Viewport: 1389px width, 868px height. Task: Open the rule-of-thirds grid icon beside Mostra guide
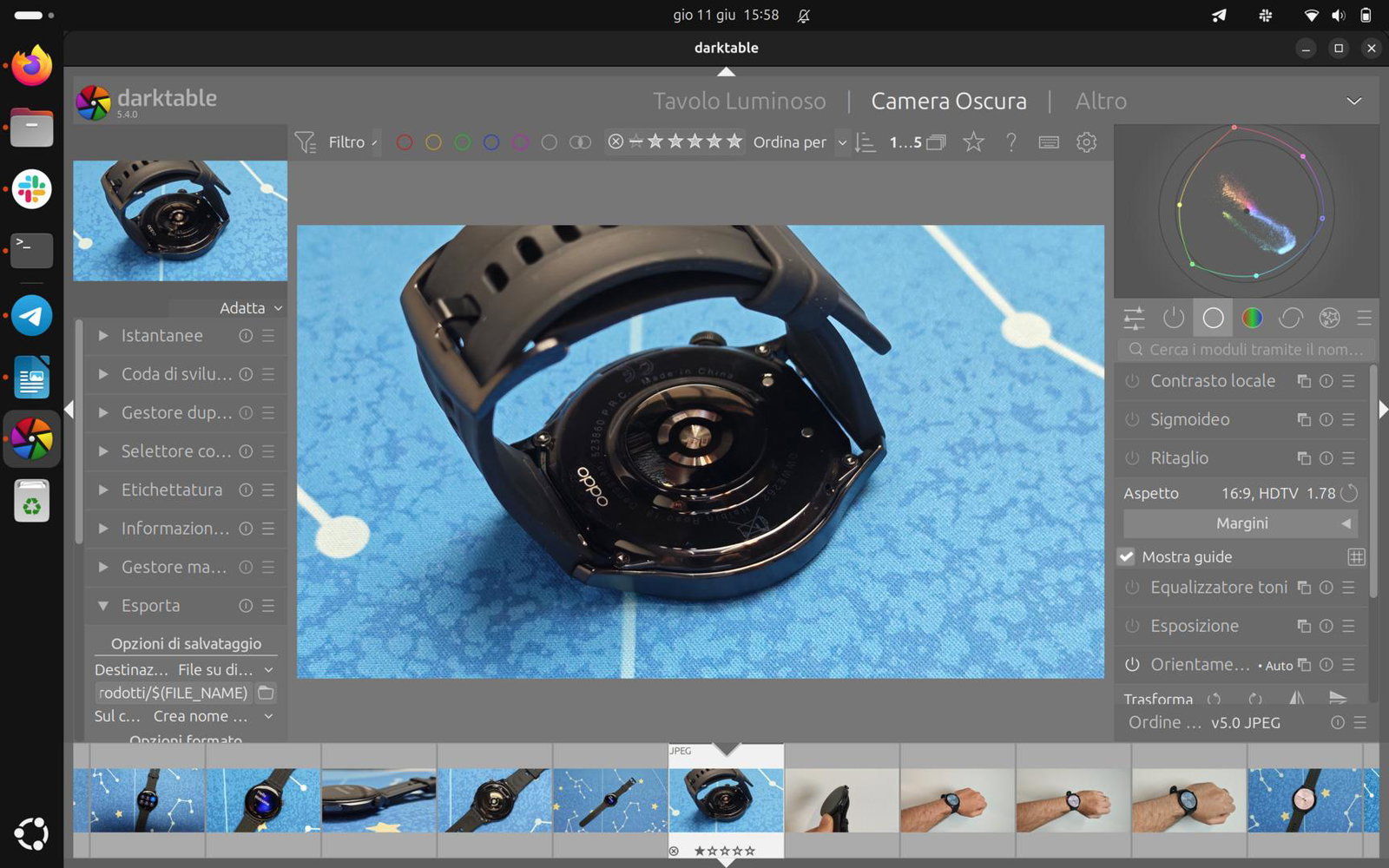click(x=1356, y=557)
